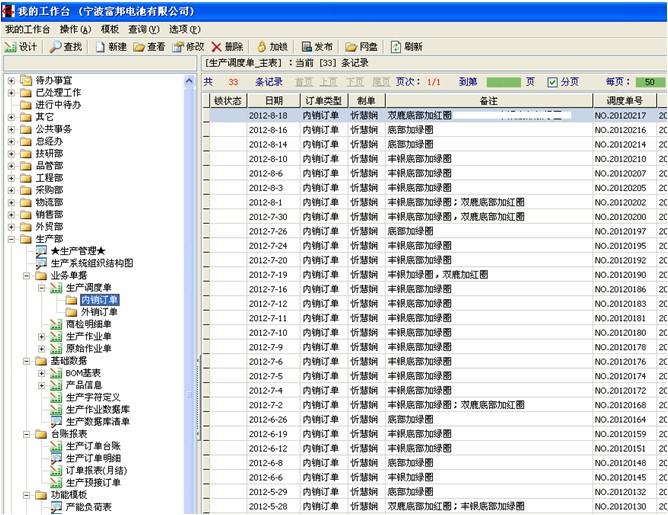Screen dimensions: 668x515
Task: Click the 修改 (Modify) toolbar icon
Action: click(188, 47)
